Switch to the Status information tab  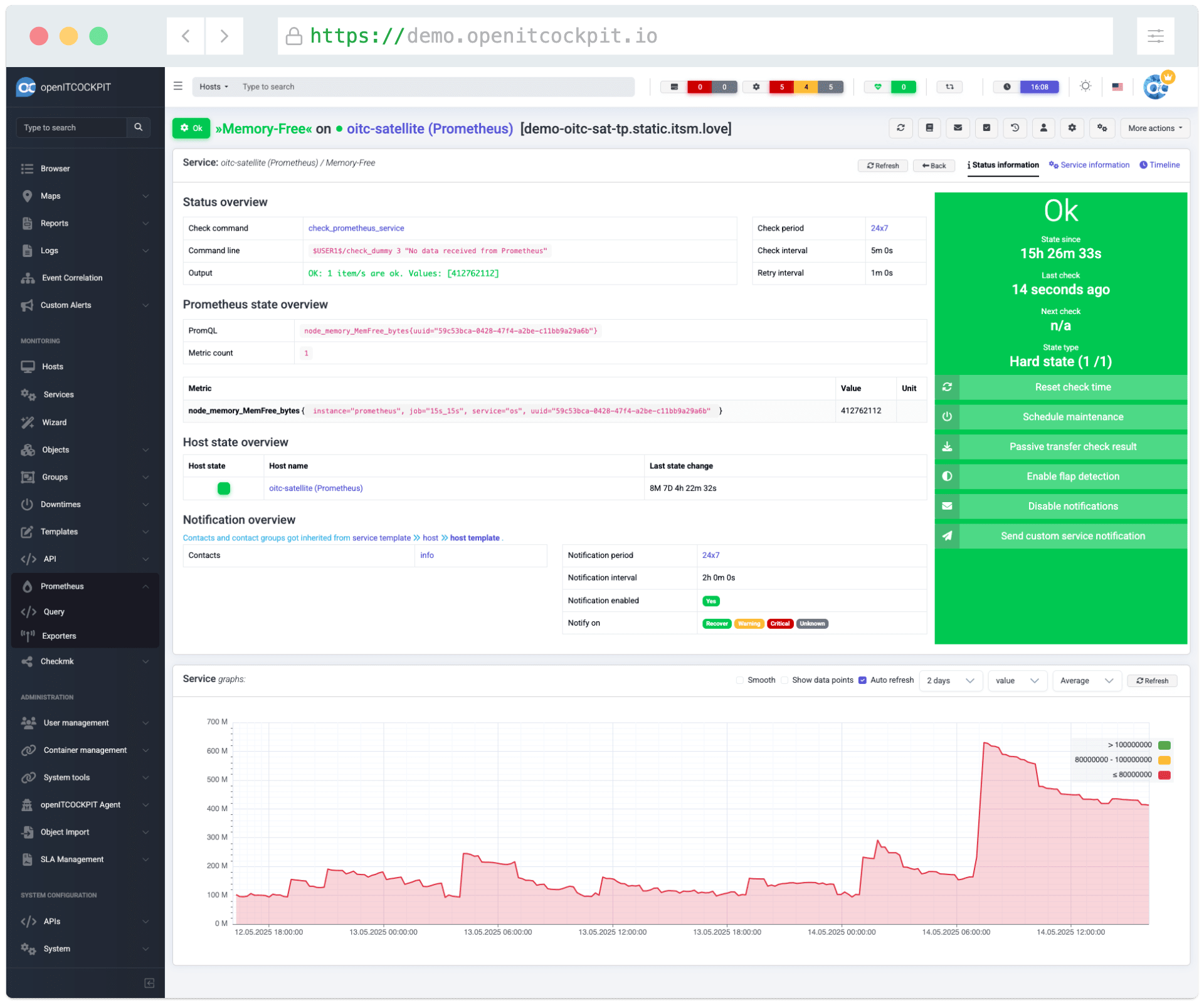1003,165
